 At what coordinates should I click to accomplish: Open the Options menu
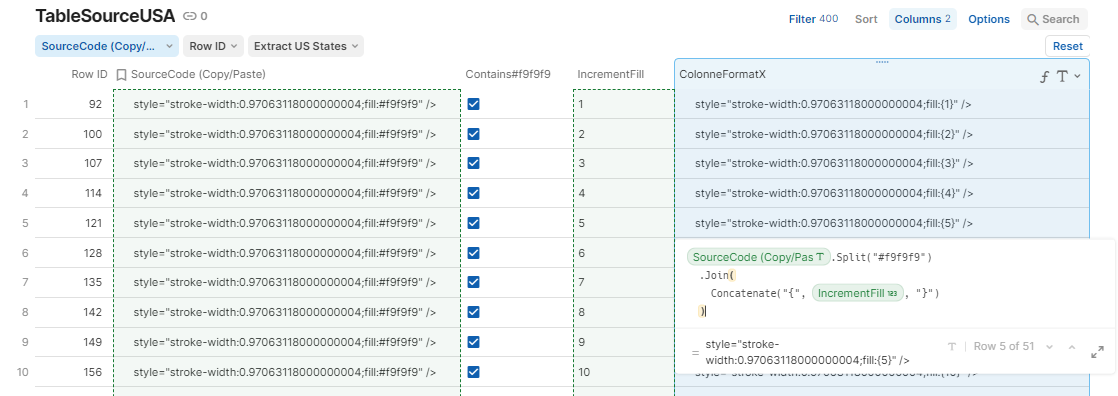click(989, 19)
